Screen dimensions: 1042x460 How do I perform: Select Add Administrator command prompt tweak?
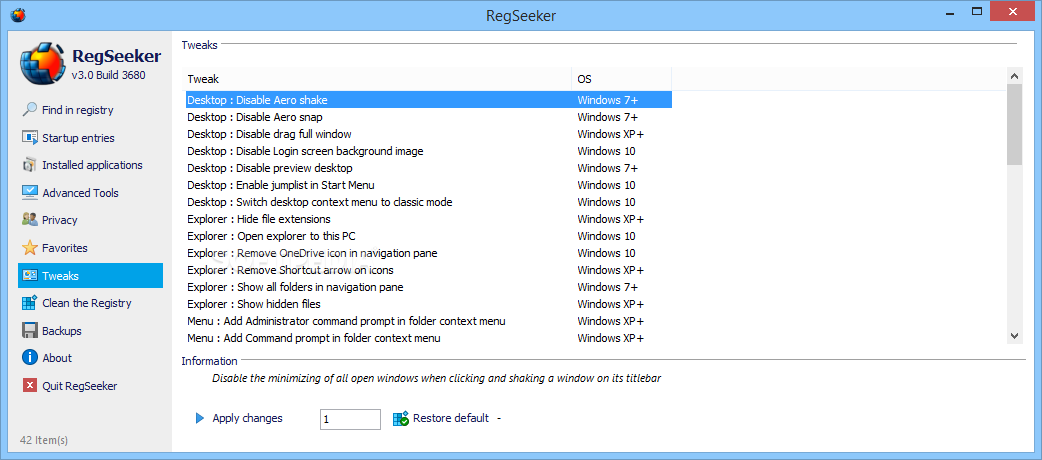pyautogui.click(x=429, y=321)
